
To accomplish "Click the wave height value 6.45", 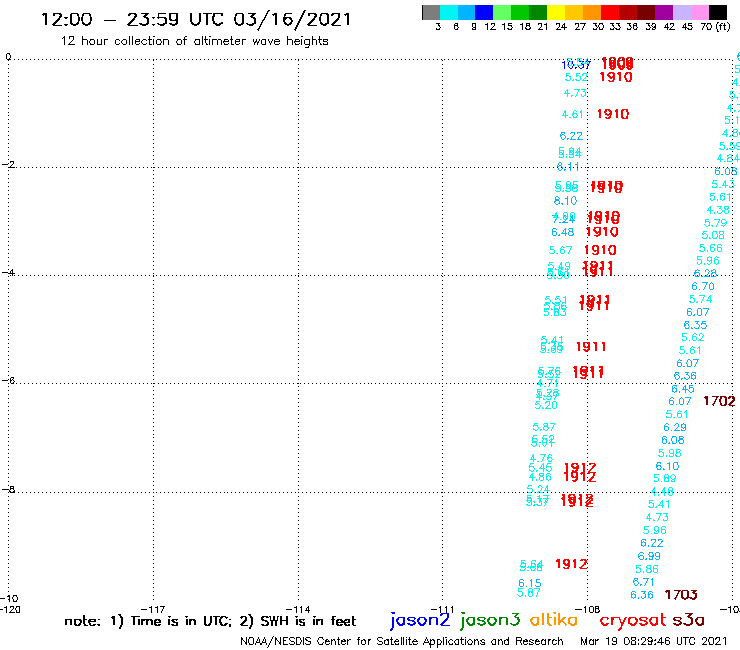I will tap(683, 389).
